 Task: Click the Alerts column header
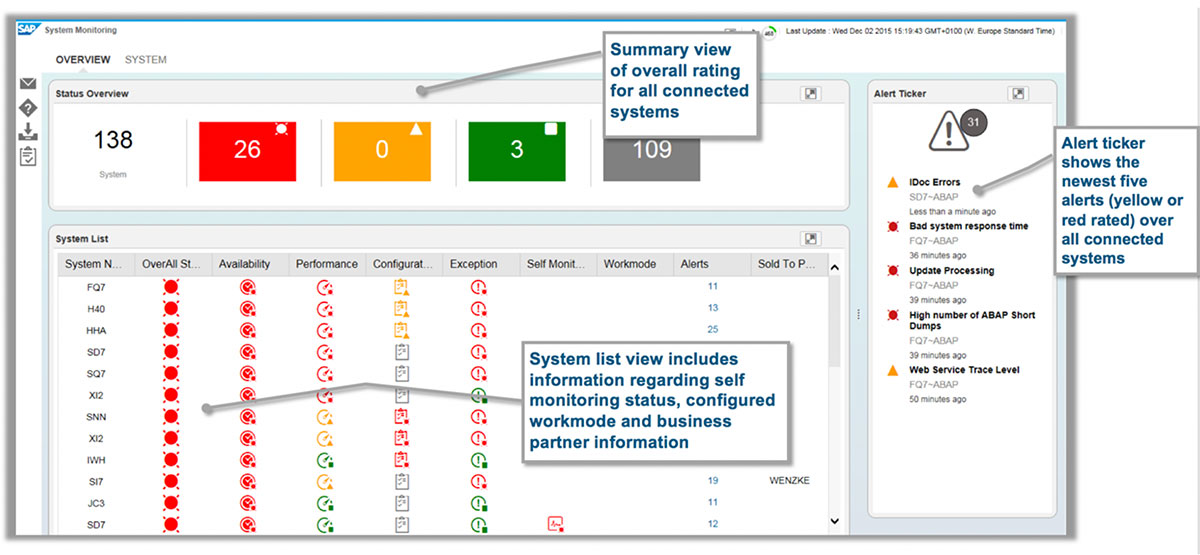pyautogui.click(x=711, y=264)
